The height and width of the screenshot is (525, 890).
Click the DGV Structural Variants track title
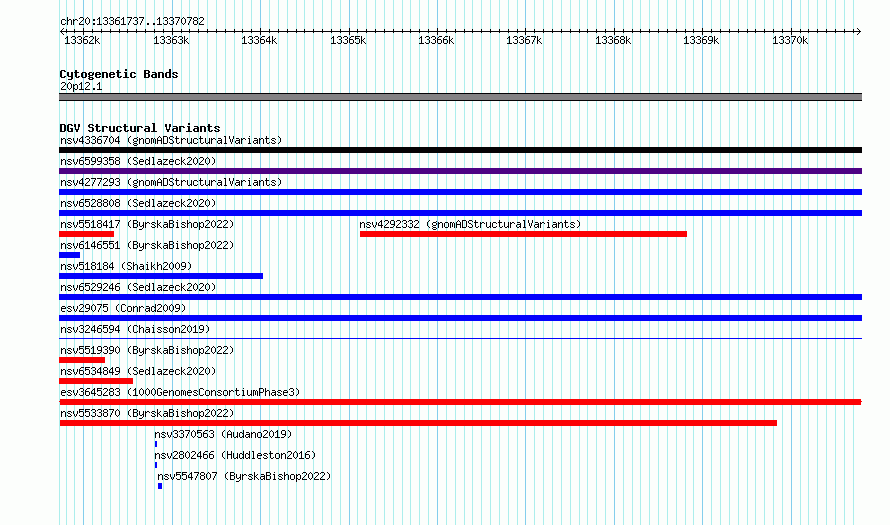140,128
